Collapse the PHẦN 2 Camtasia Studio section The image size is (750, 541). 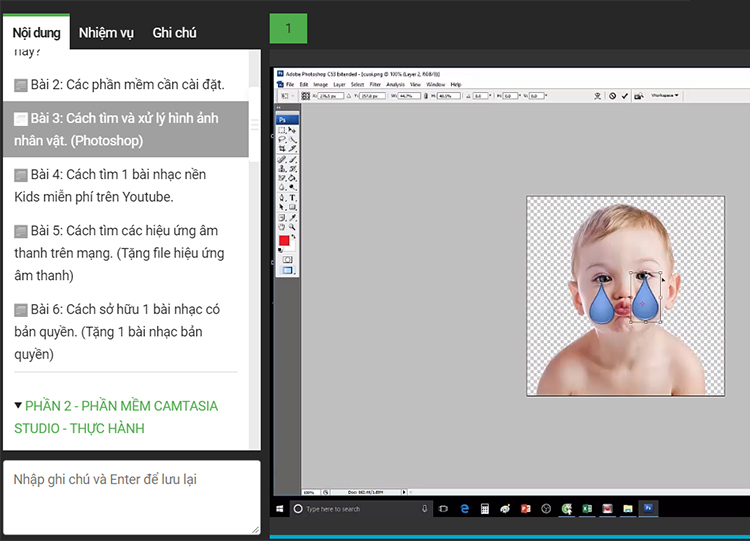click(x=19, y=406)
